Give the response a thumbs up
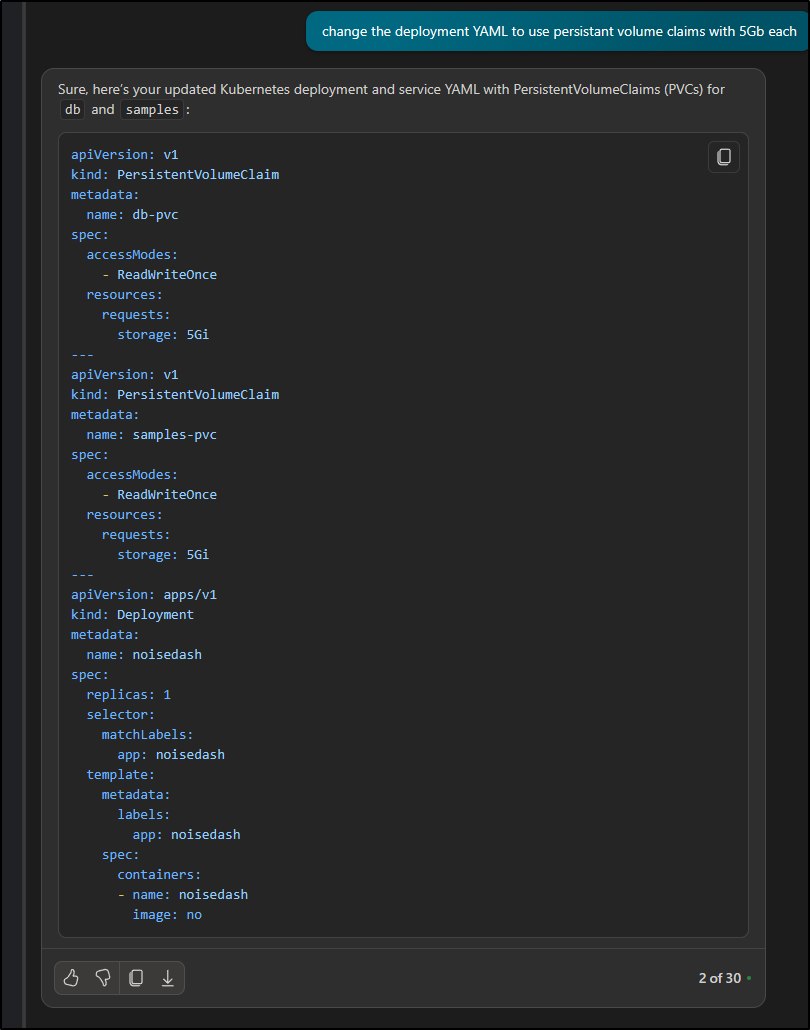 [71, 978]
